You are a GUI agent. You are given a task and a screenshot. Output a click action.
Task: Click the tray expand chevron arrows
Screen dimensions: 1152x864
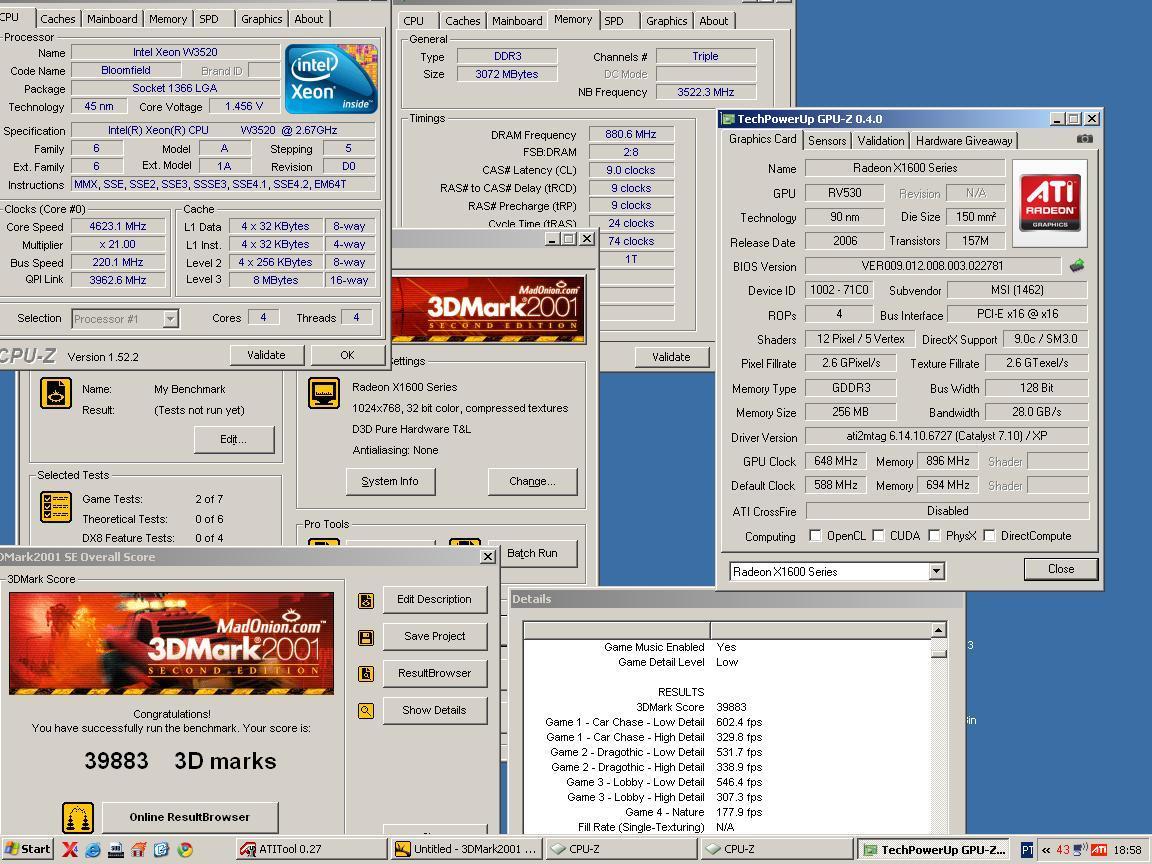pyautogui.click(x=1045, y=850)
